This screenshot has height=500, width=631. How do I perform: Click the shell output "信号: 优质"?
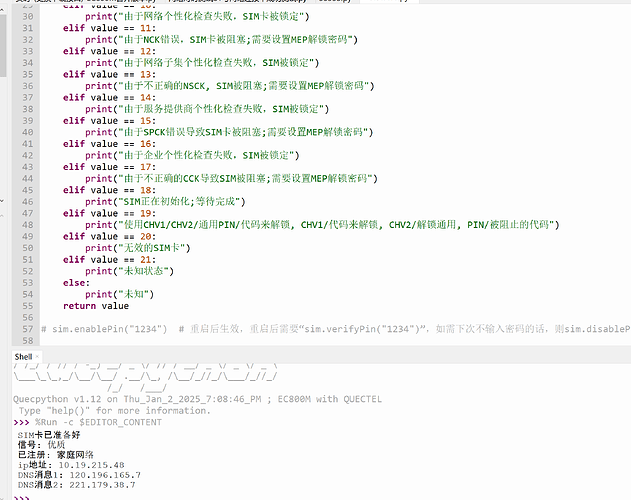click(41, 445)
